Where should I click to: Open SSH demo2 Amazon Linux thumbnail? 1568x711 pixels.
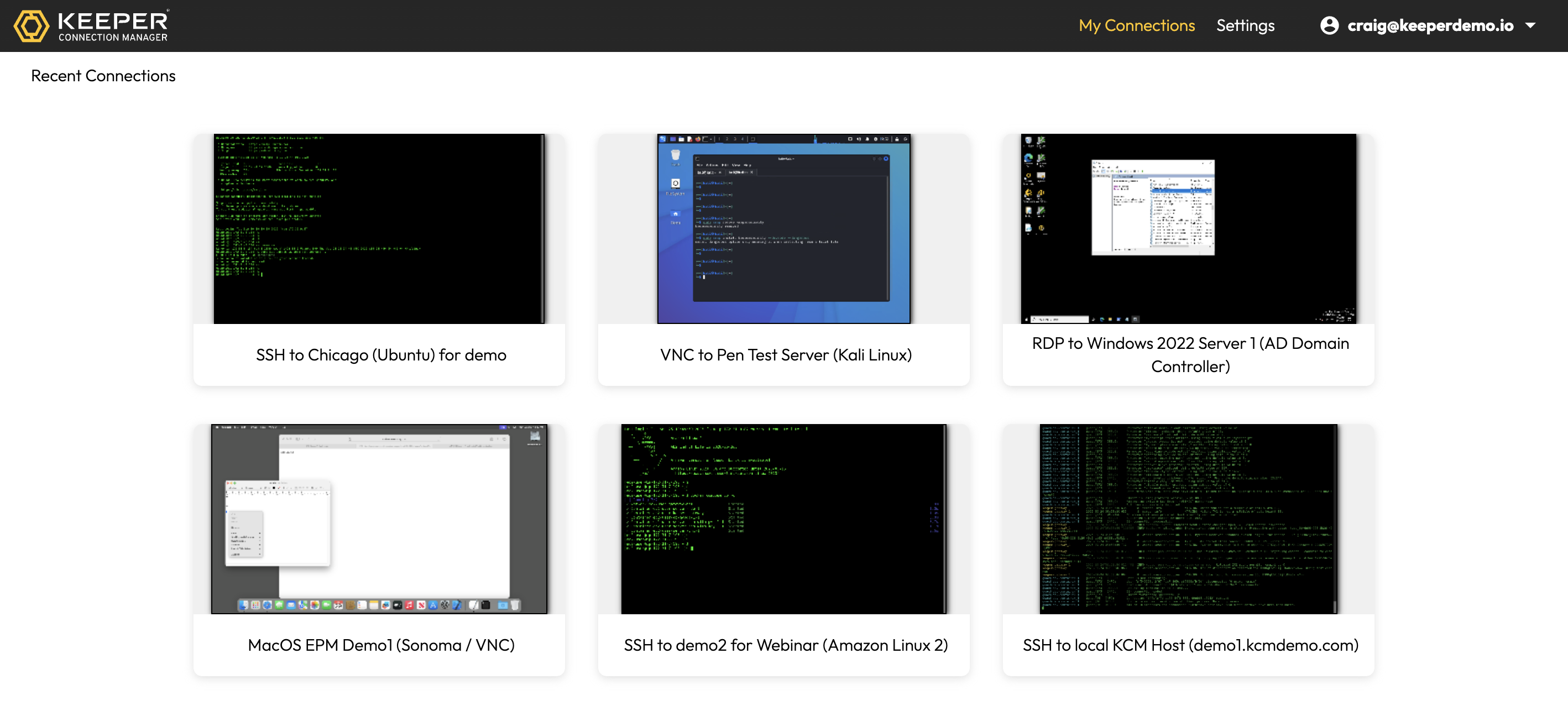tap(783, 519)
